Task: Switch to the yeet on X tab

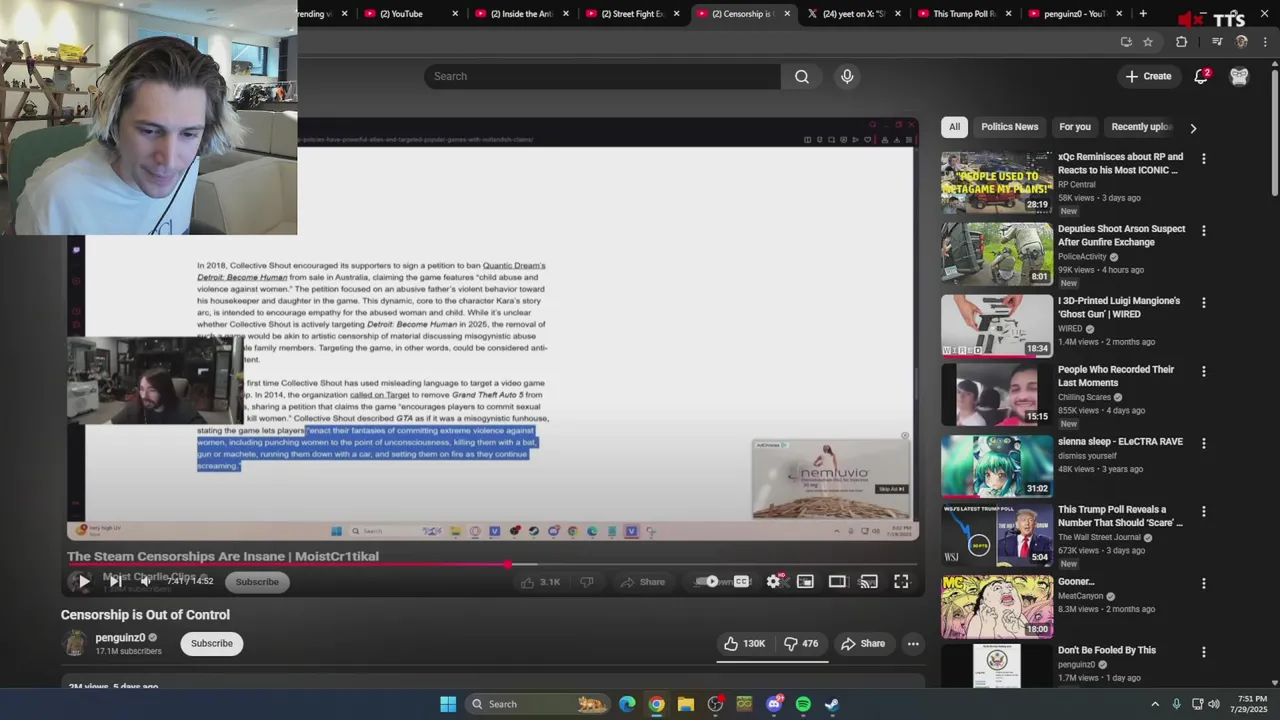Action: [853, 14]
